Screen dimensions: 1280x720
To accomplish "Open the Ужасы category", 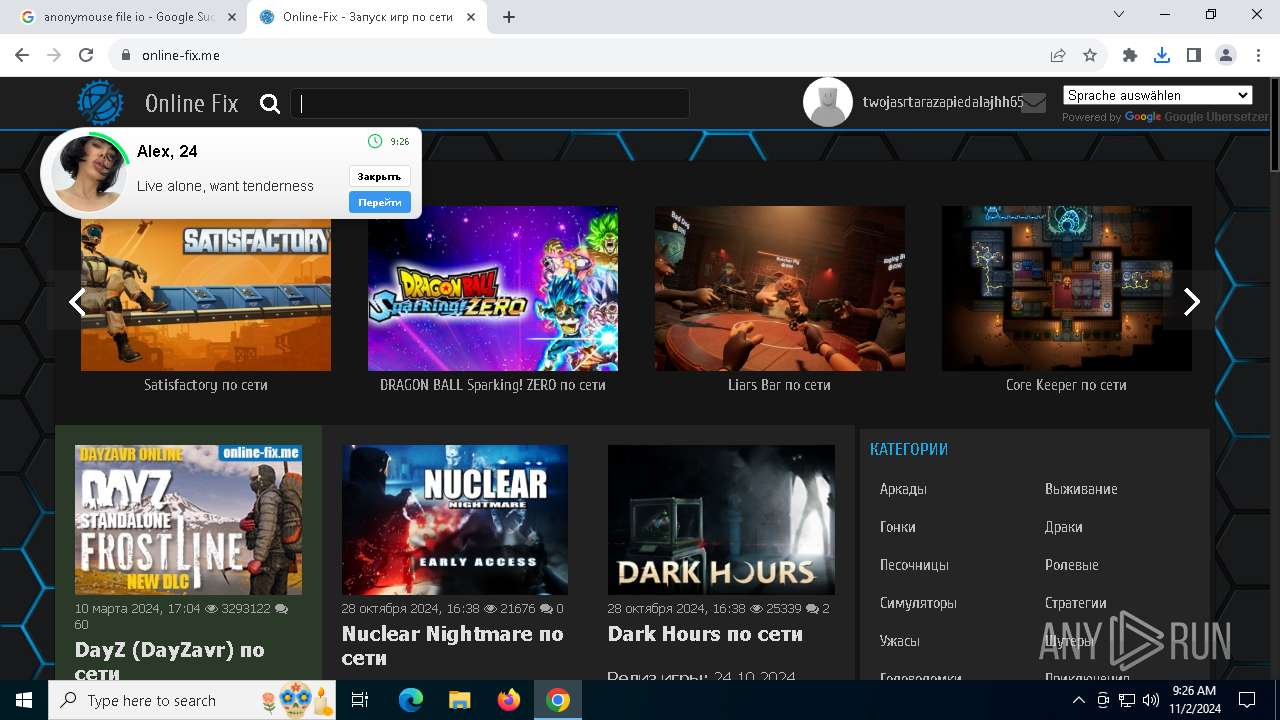I will (x=900, y=641).
